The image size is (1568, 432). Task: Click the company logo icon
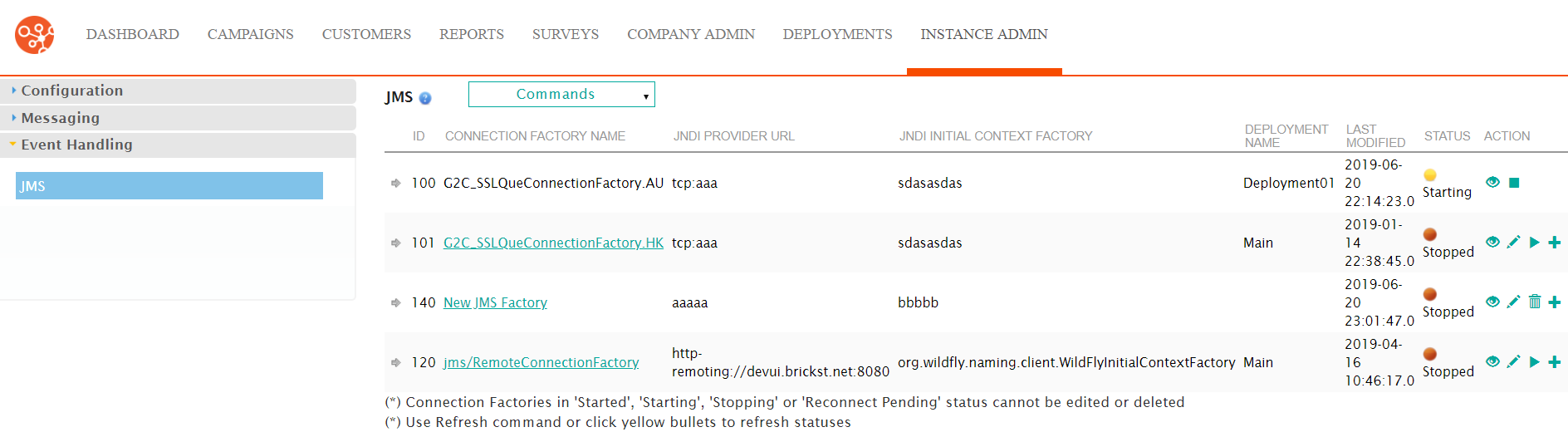coord(35,35)
